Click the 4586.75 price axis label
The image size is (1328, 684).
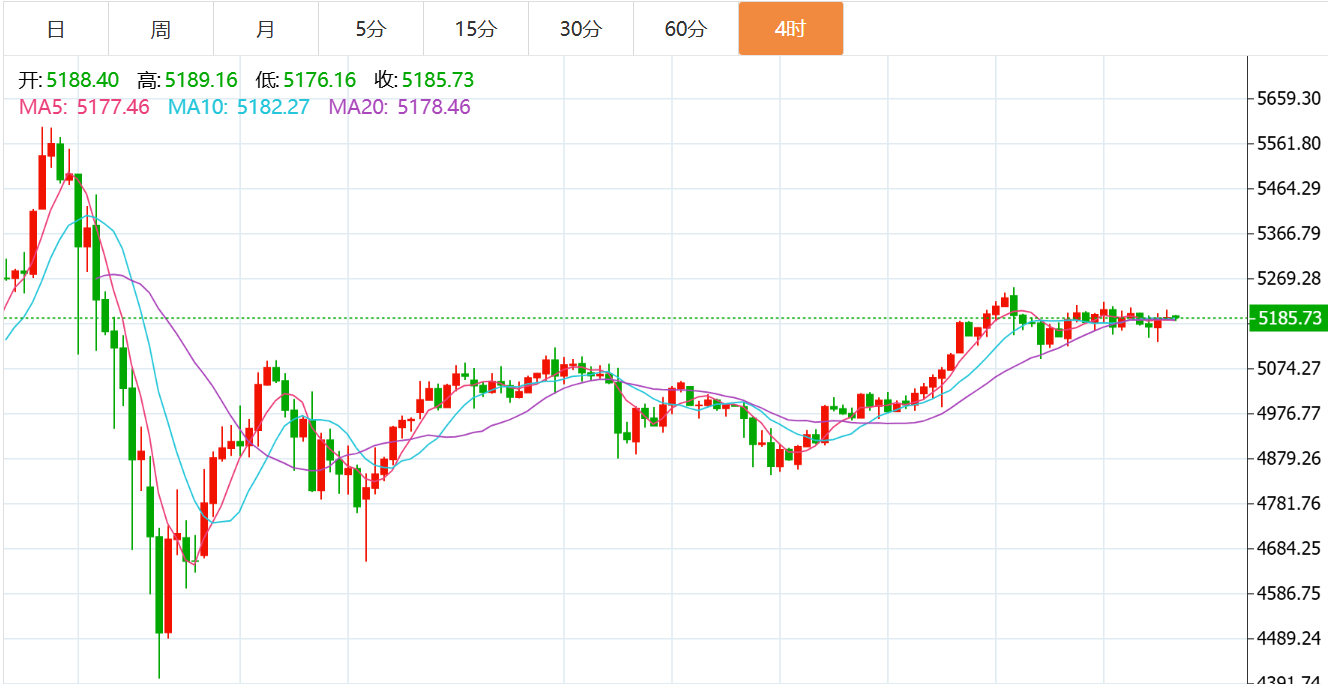1289,593
